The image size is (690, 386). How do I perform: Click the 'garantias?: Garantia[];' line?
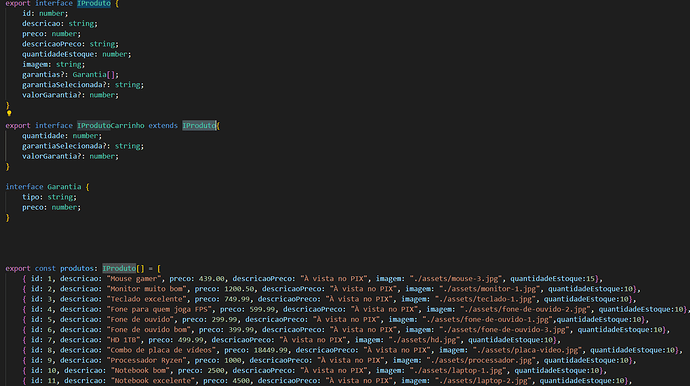(x=70, y=75)
